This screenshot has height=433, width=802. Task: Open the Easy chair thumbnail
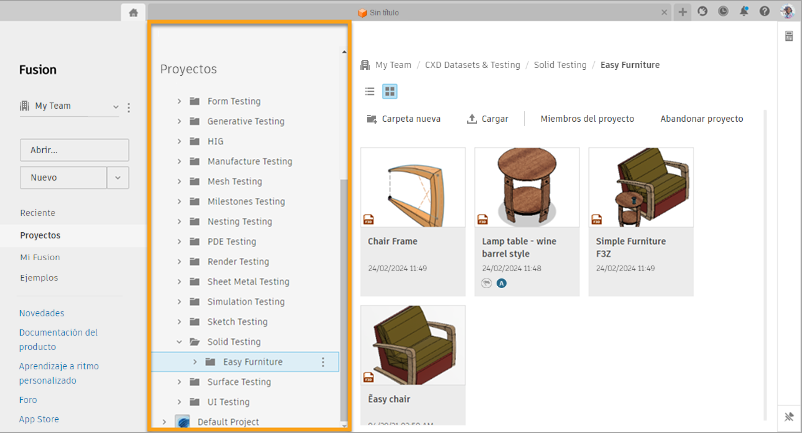click(413, 346)
